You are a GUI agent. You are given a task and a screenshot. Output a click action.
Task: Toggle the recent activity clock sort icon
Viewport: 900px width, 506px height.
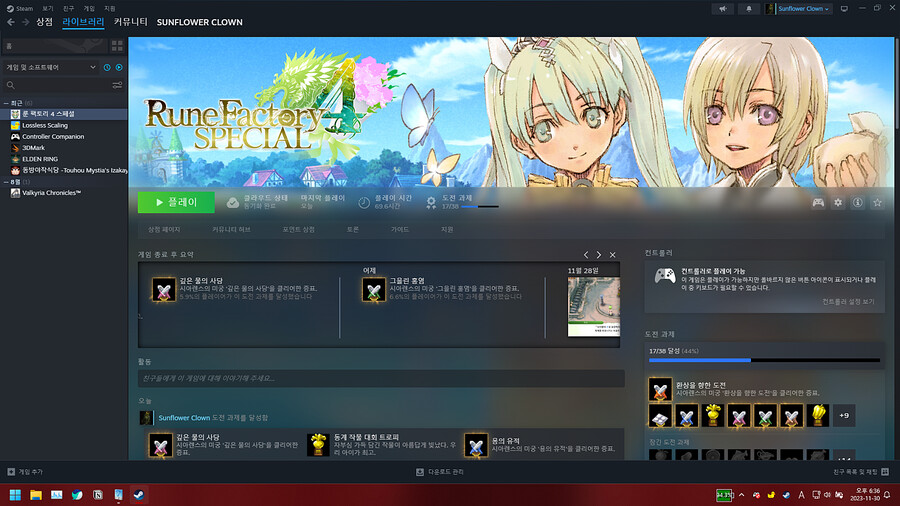click(107, 67)
